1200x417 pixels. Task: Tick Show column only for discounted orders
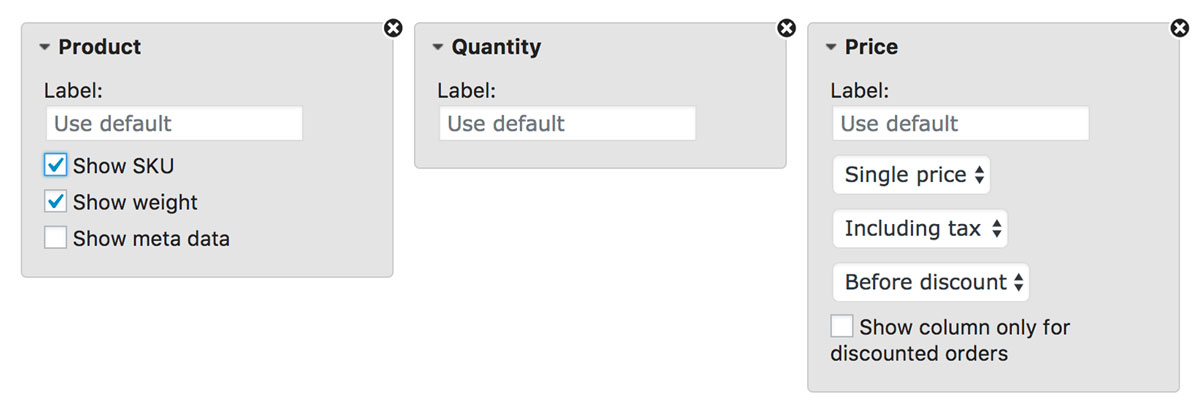(842, 326)
